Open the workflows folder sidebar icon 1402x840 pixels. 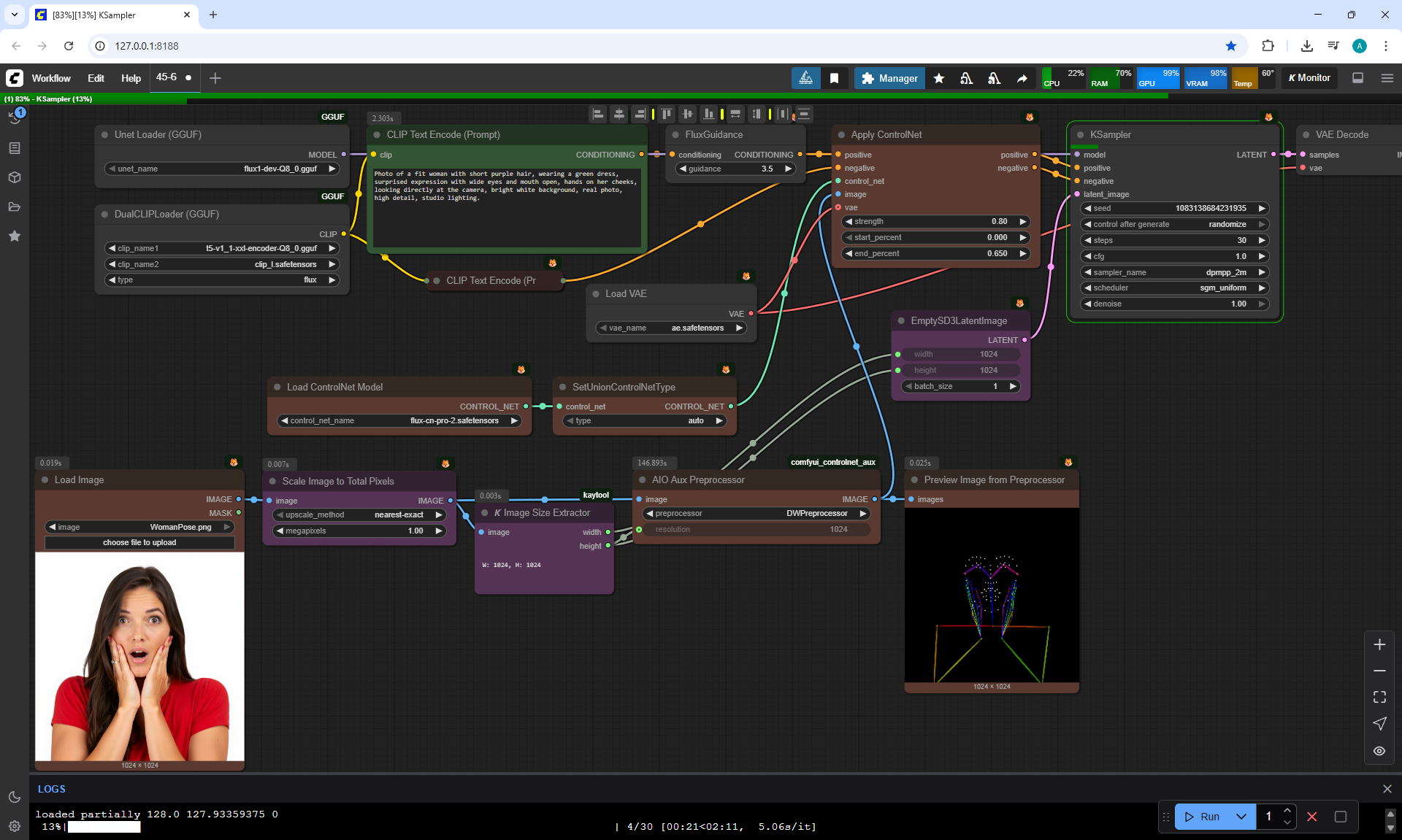[x=15, y=207]
